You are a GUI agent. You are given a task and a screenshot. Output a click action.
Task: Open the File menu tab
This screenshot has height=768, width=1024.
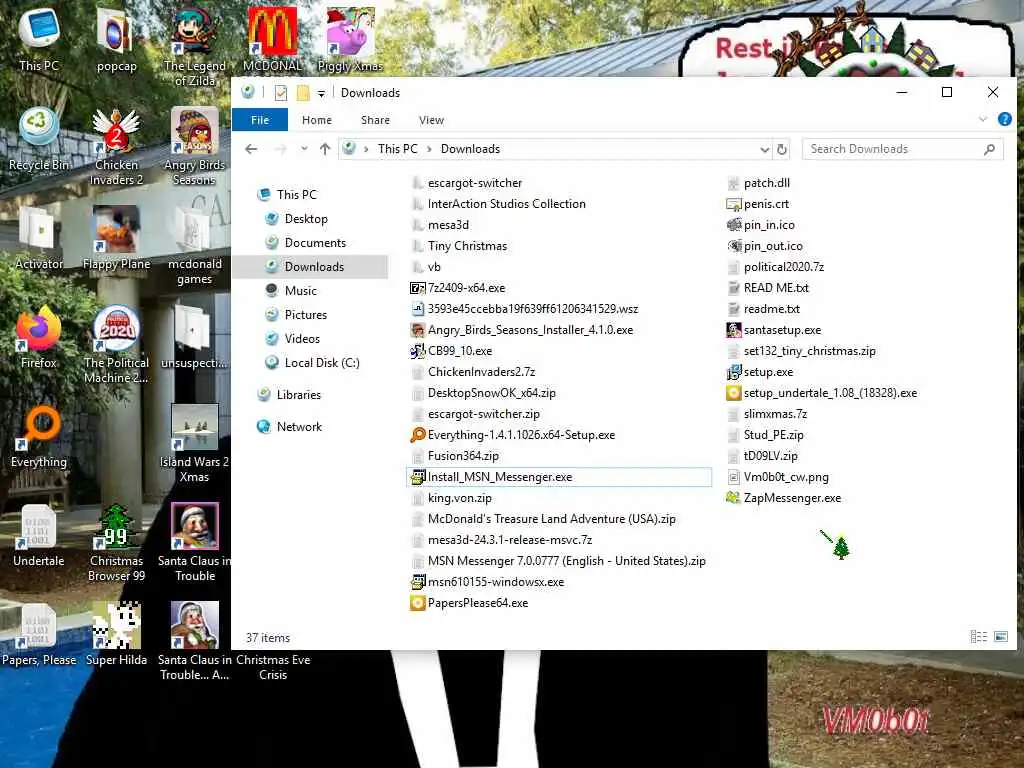click(x=260, y=120)
